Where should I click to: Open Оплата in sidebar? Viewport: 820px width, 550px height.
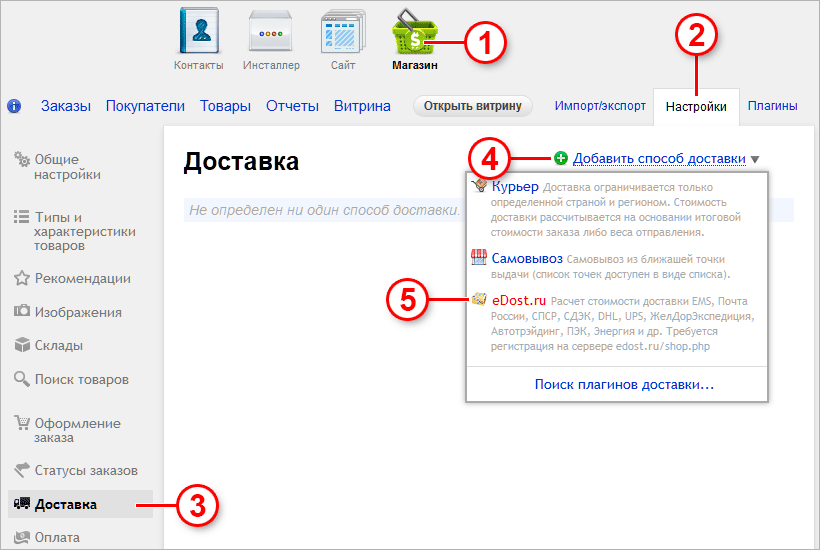point(57,537)
